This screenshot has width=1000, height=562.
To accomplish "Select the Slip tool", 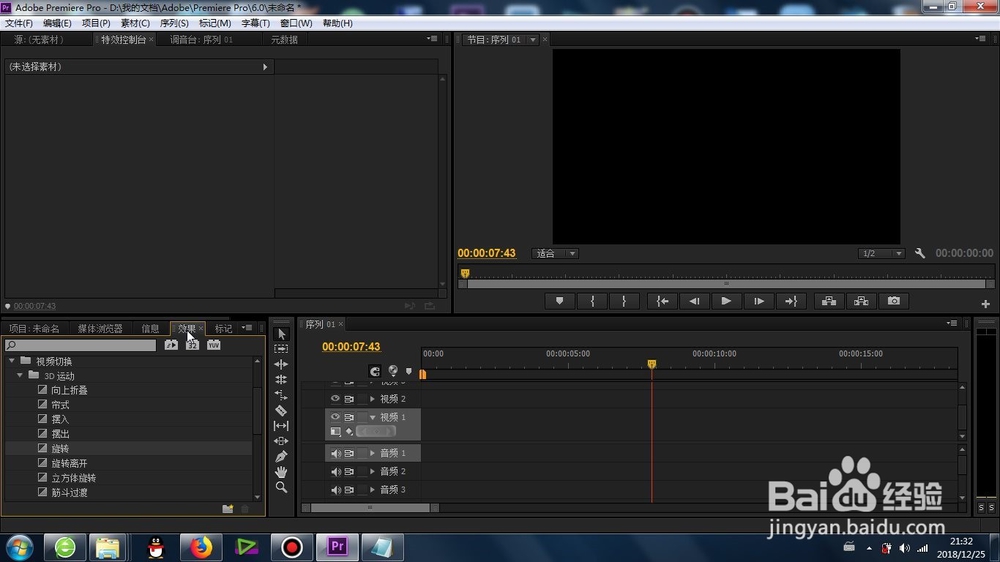I will pos(281,425).
